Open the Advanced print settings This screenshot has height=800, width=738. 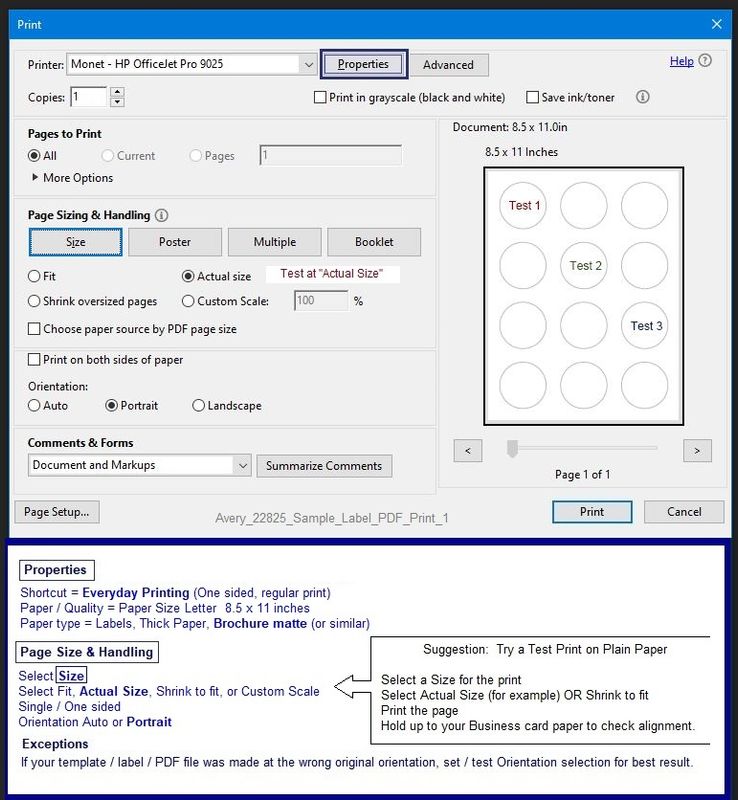[x=449, y=65]
